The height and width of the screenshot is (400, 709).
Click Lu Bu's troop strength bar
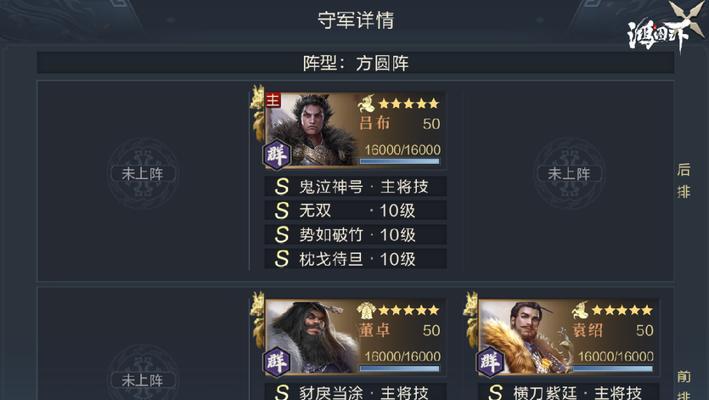[x=400, y=161]
